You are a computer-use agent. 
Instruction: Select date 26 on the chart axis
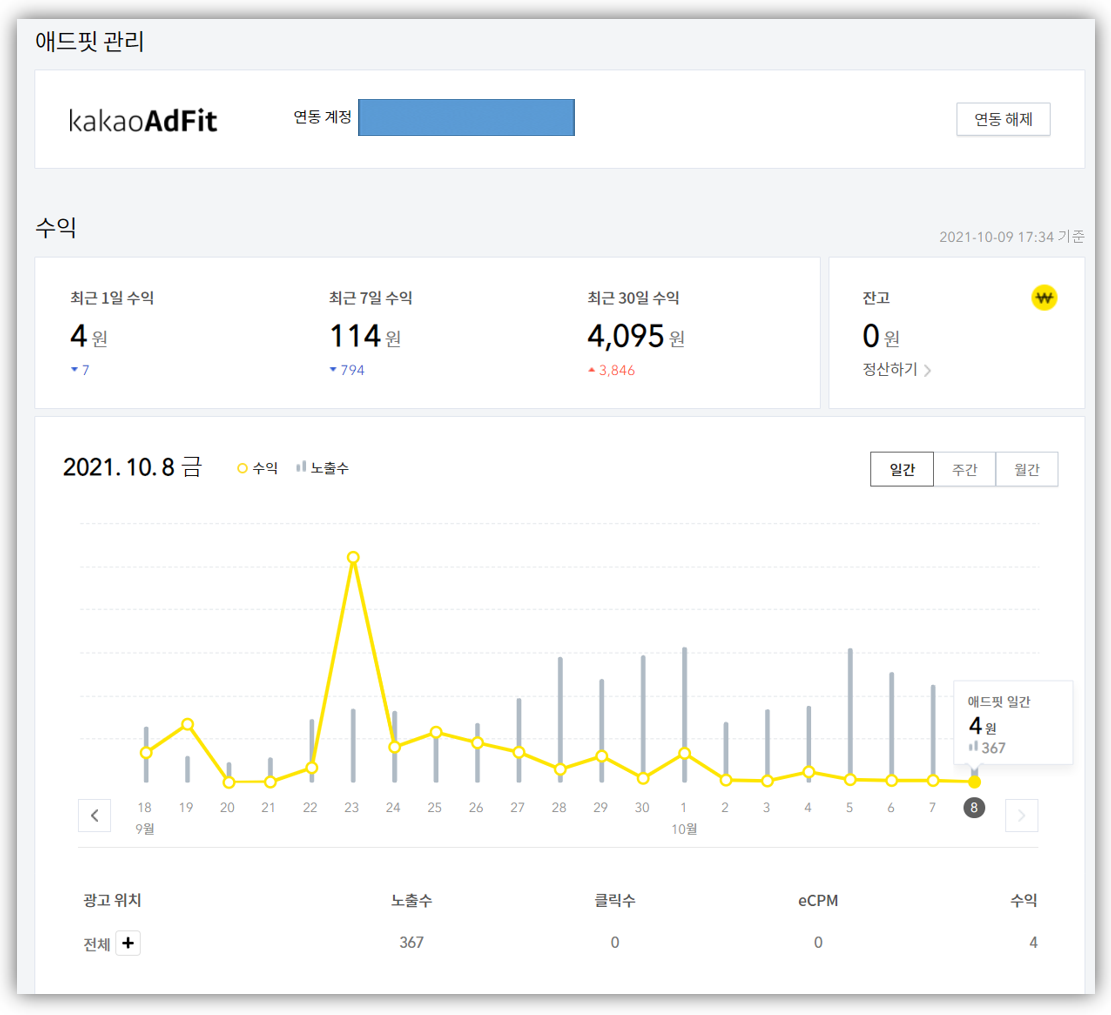coord(476,807)
